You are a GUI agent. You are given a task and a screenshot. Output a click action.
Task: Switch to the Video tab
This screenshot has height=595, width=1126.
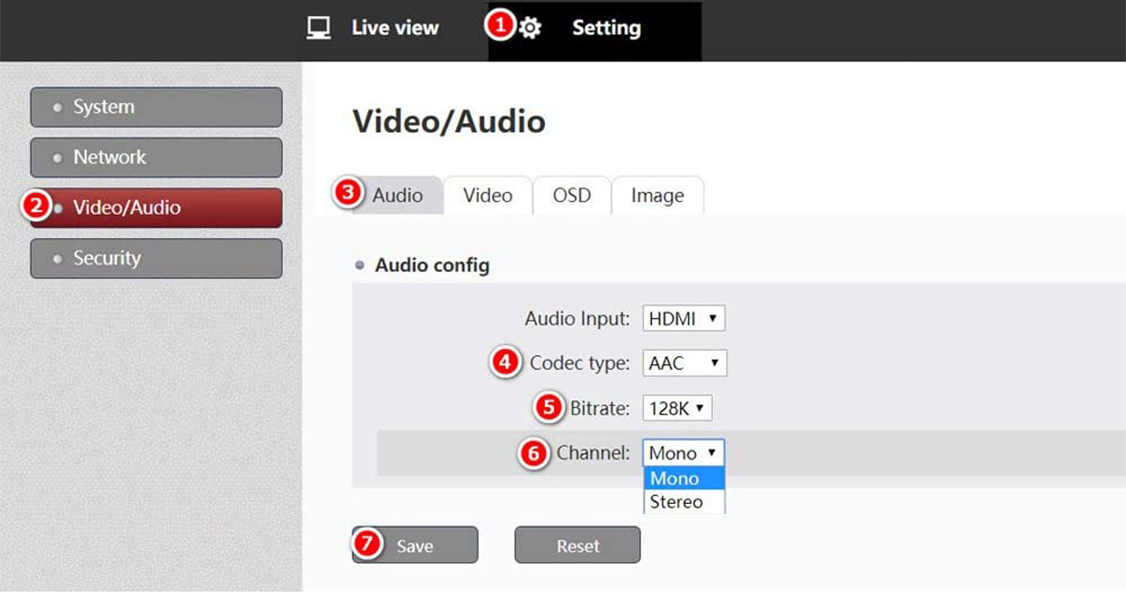pyautogui.click(x=488, y=196)
